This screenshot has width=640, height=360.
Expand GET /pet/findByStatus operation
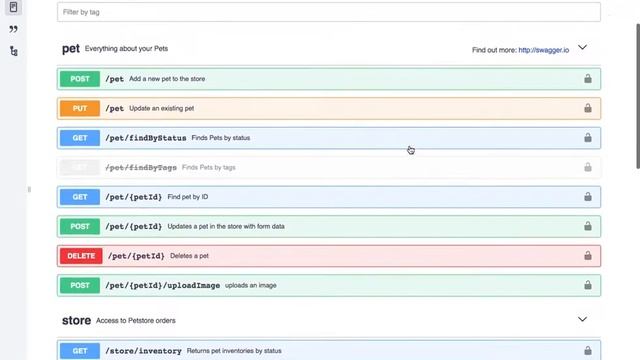click(x=329, y=138)
